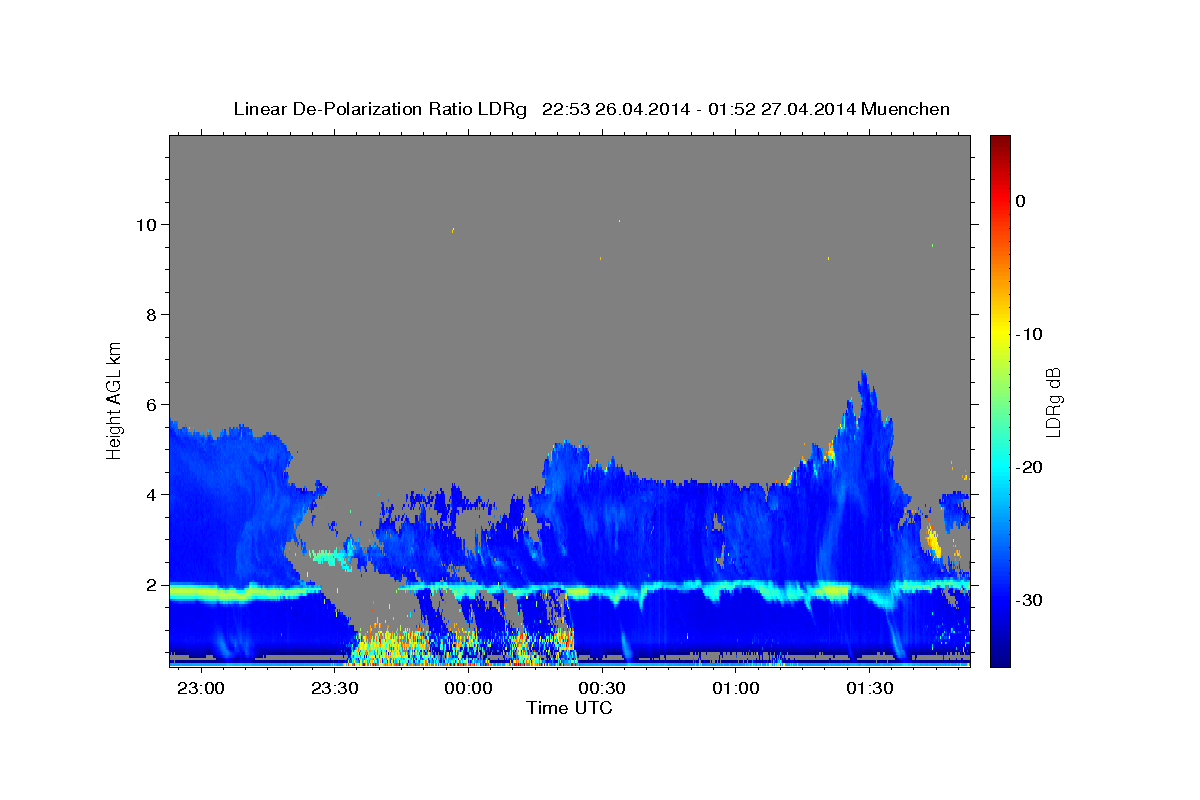The image size is (1200, 800).
Task: Click the cyan melting layer band at 2 km
Action: [x=569, y=590]
